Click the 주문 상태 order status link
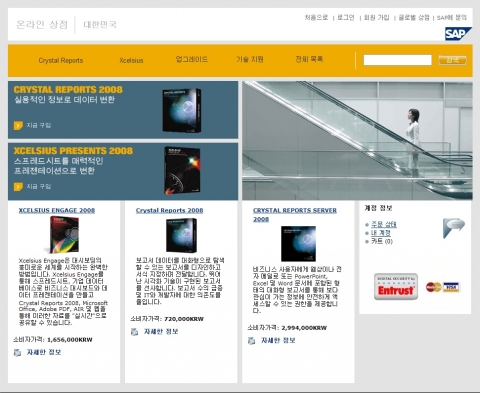 [x=384, y=224]
